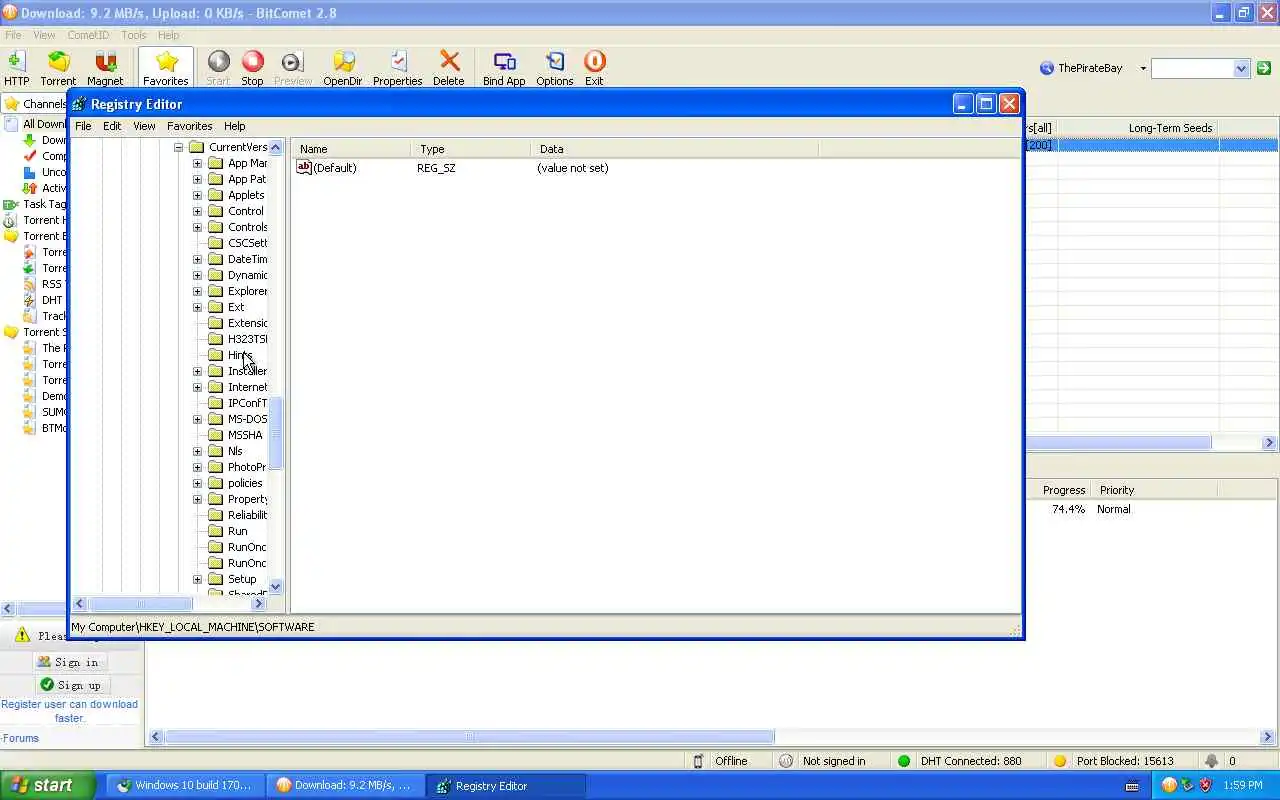Open the ThePirateBay engine dropdown arrow
Viewport: 1280px width, 800px height.
point(1143,68)
